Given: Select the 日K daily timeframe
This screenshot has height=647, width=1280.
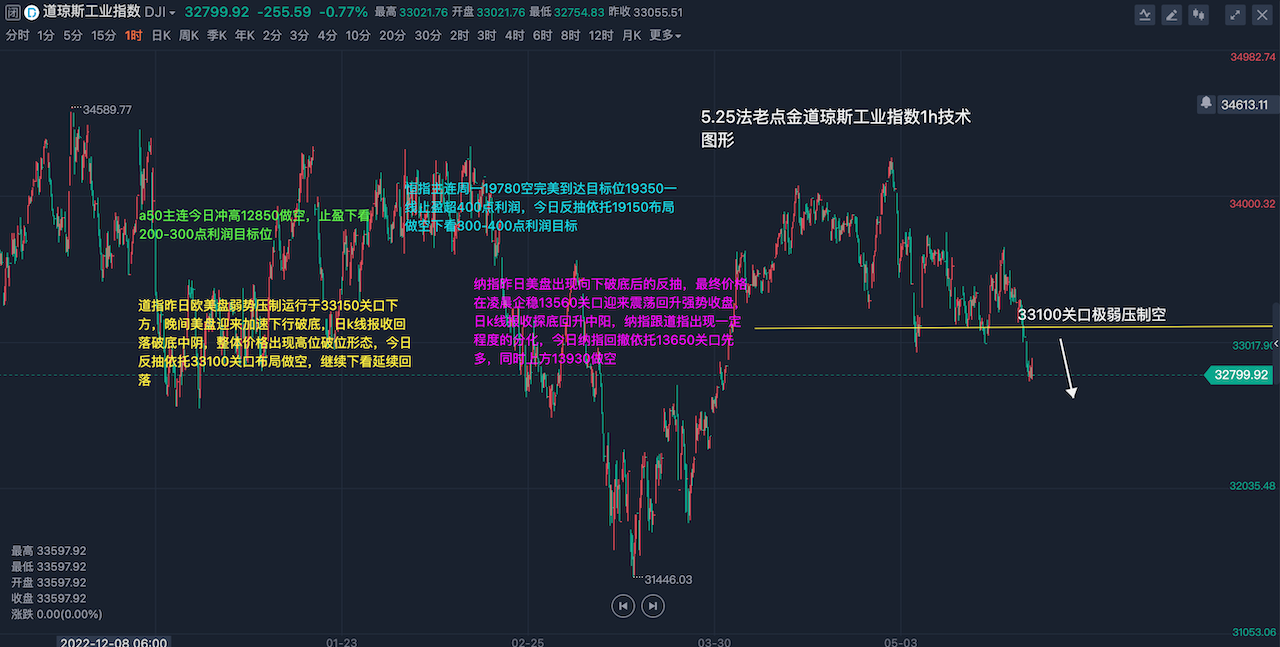Looking at the screenshot, I should 161,36.
